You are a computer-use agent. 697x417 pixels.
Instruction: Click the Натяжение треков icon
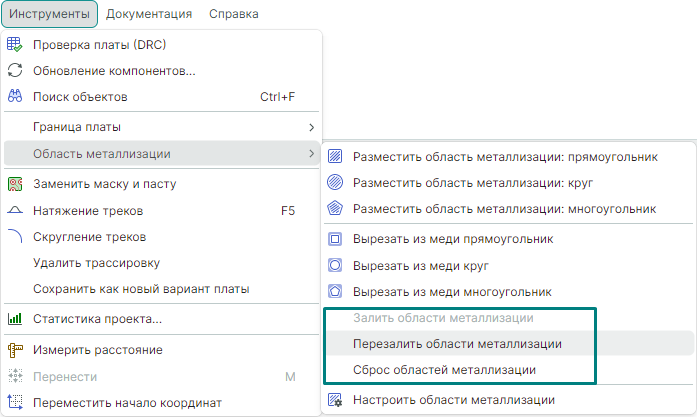pyautogui.click(x=15, y=211)
